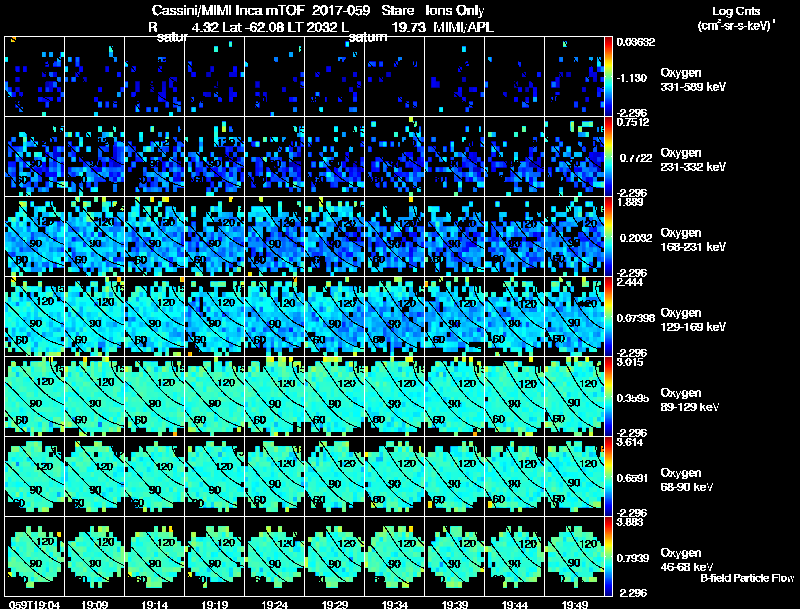The width and height of the screenshot is (800, 609).
Task: Click the Cassini/MIMI Inca mTOF title text
Action: click(228, 10)
